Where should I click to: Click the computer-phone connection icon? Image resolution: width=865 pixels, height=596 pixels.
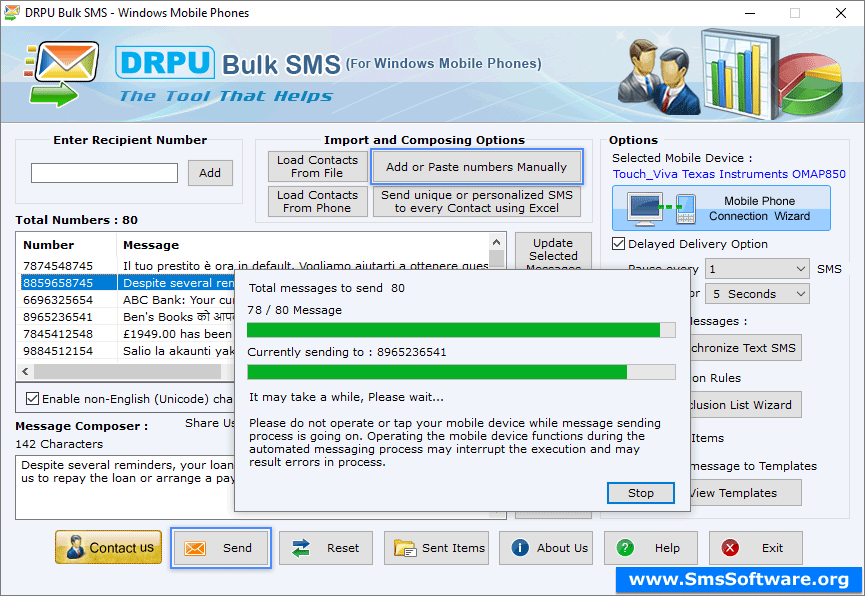point(663,209)
